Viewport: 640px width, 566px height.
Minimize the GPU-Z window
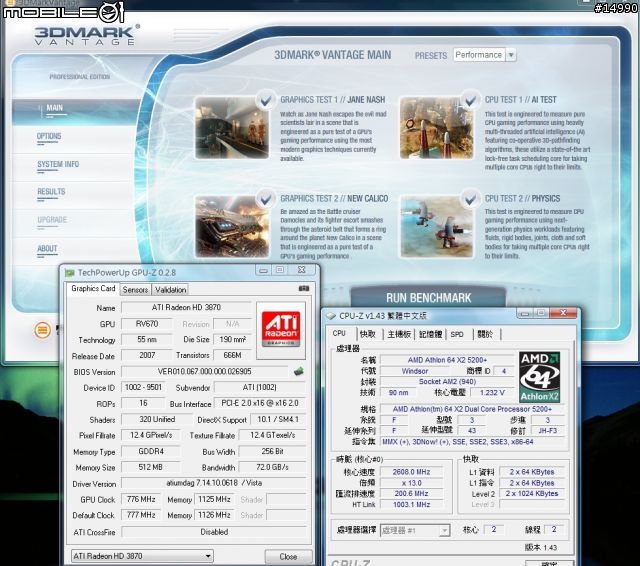pos(263,270)
